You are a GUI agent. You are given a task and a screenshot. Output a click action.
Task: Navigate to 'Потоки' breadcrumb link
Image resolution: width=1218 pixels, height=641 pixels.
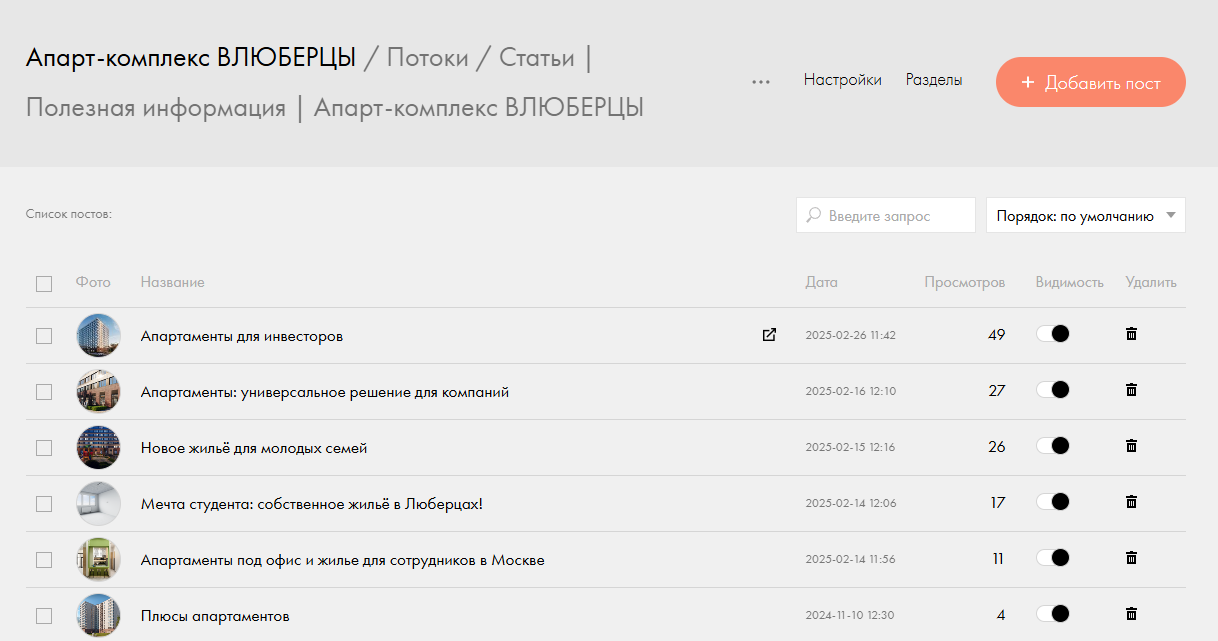[x=427, y=58]
